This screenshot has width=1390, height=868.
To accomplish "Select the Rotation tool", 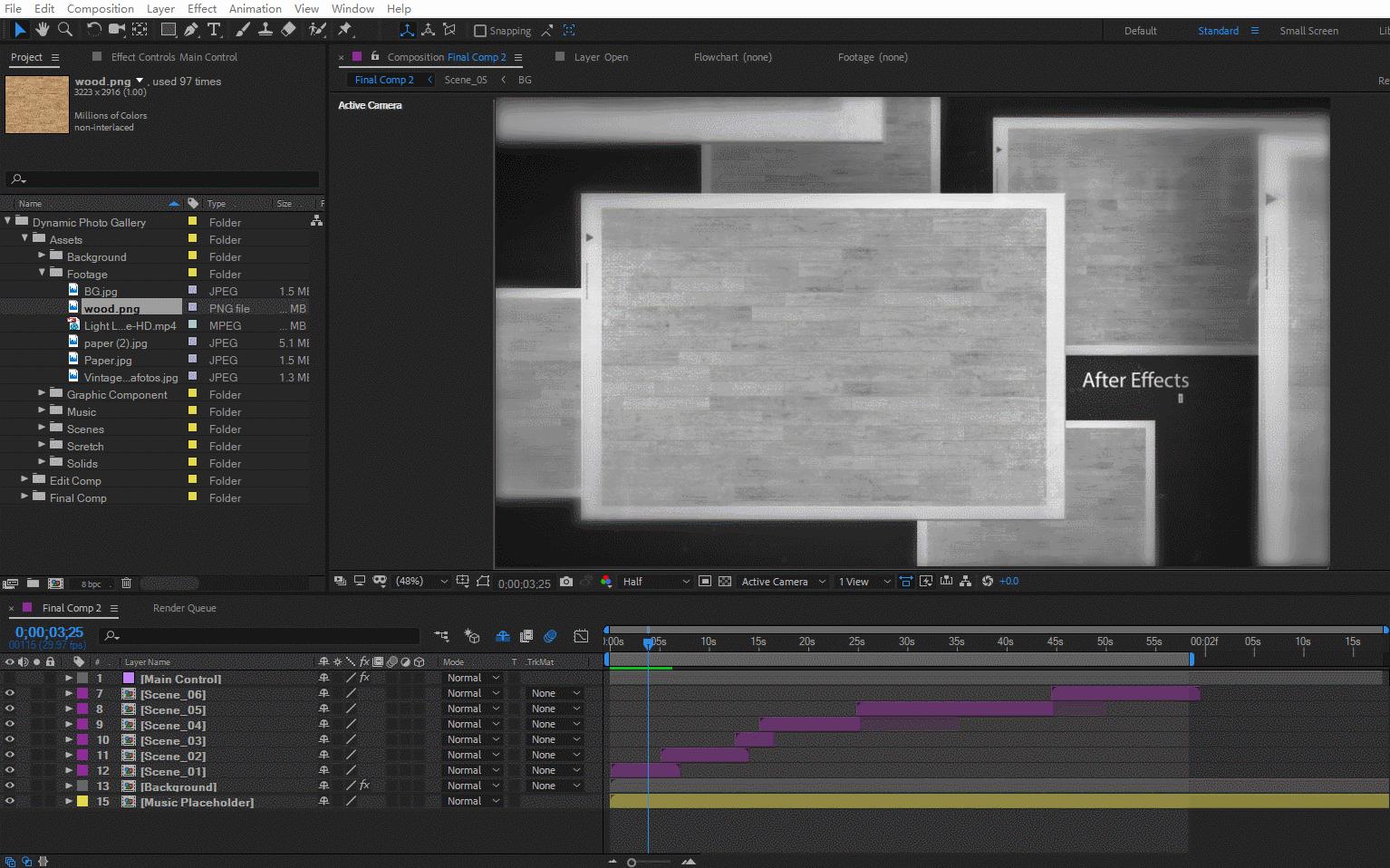I will 93,30.
